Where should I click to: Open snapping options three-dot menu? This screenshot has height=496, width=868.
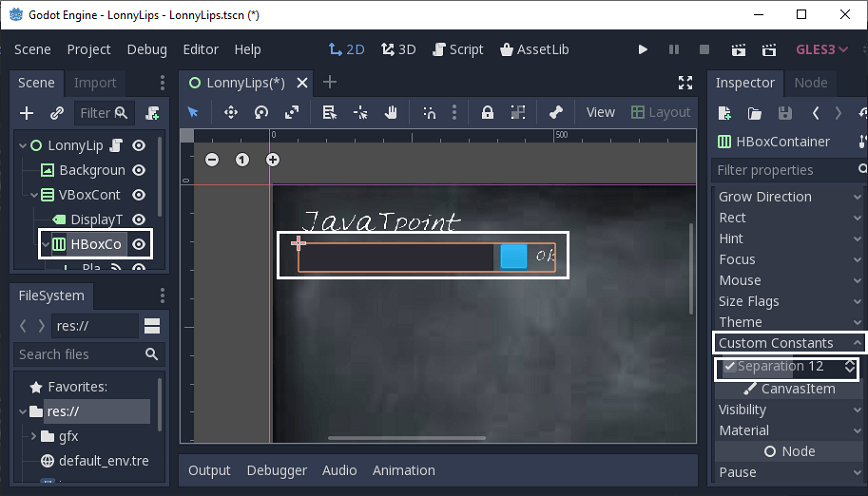pos(454,112)
